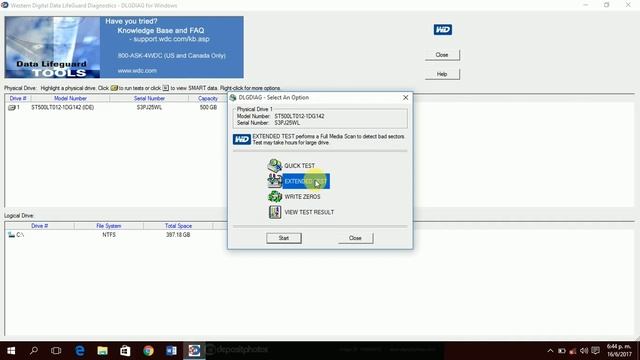Viewport: 640px width, 360px height.
Task: Select the 397.18 GB total space cell
Action: coord(178,235)
